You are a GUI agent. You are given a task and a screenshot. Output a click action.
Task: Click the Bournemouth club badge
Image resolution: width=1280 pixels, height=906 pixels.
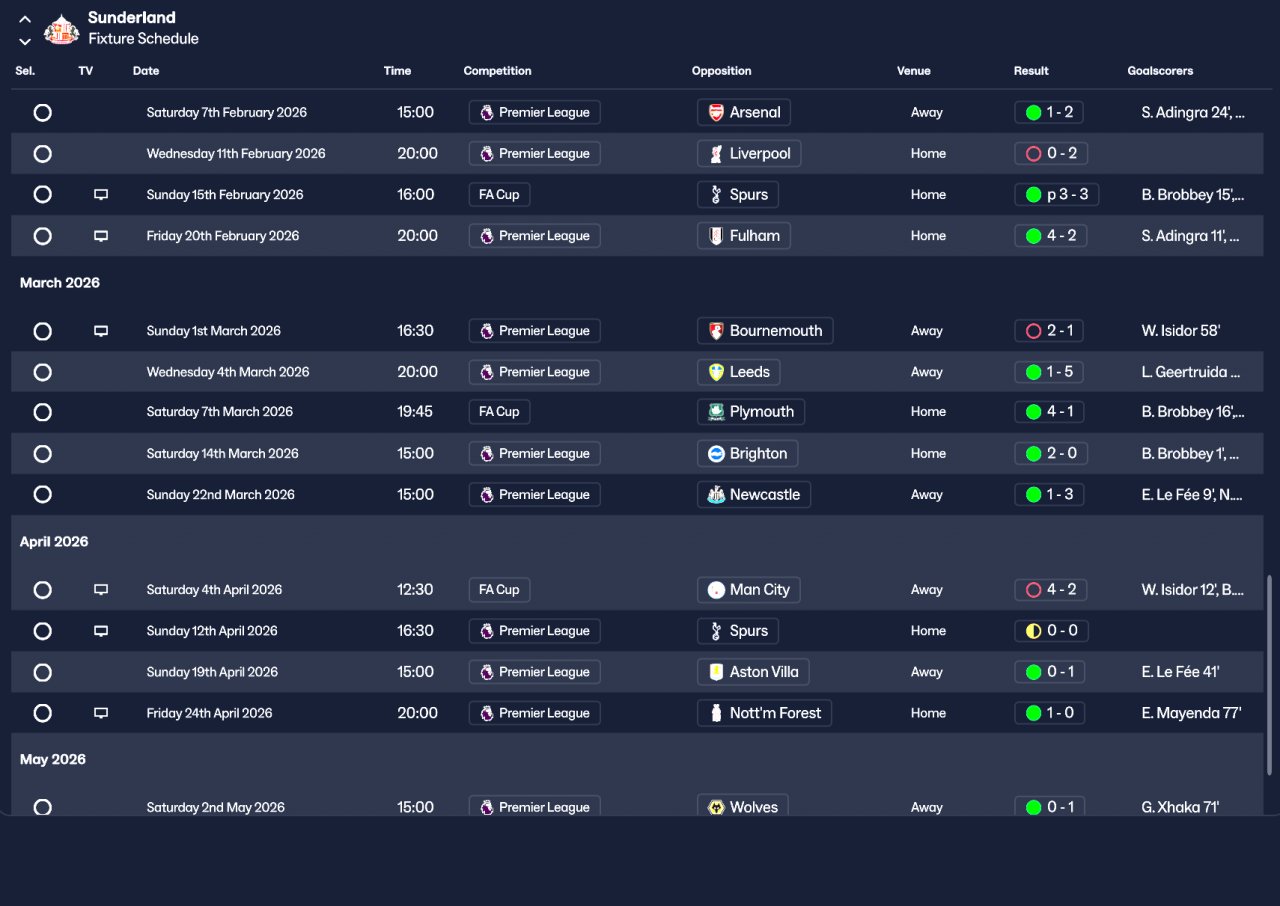tap(716, 331)
